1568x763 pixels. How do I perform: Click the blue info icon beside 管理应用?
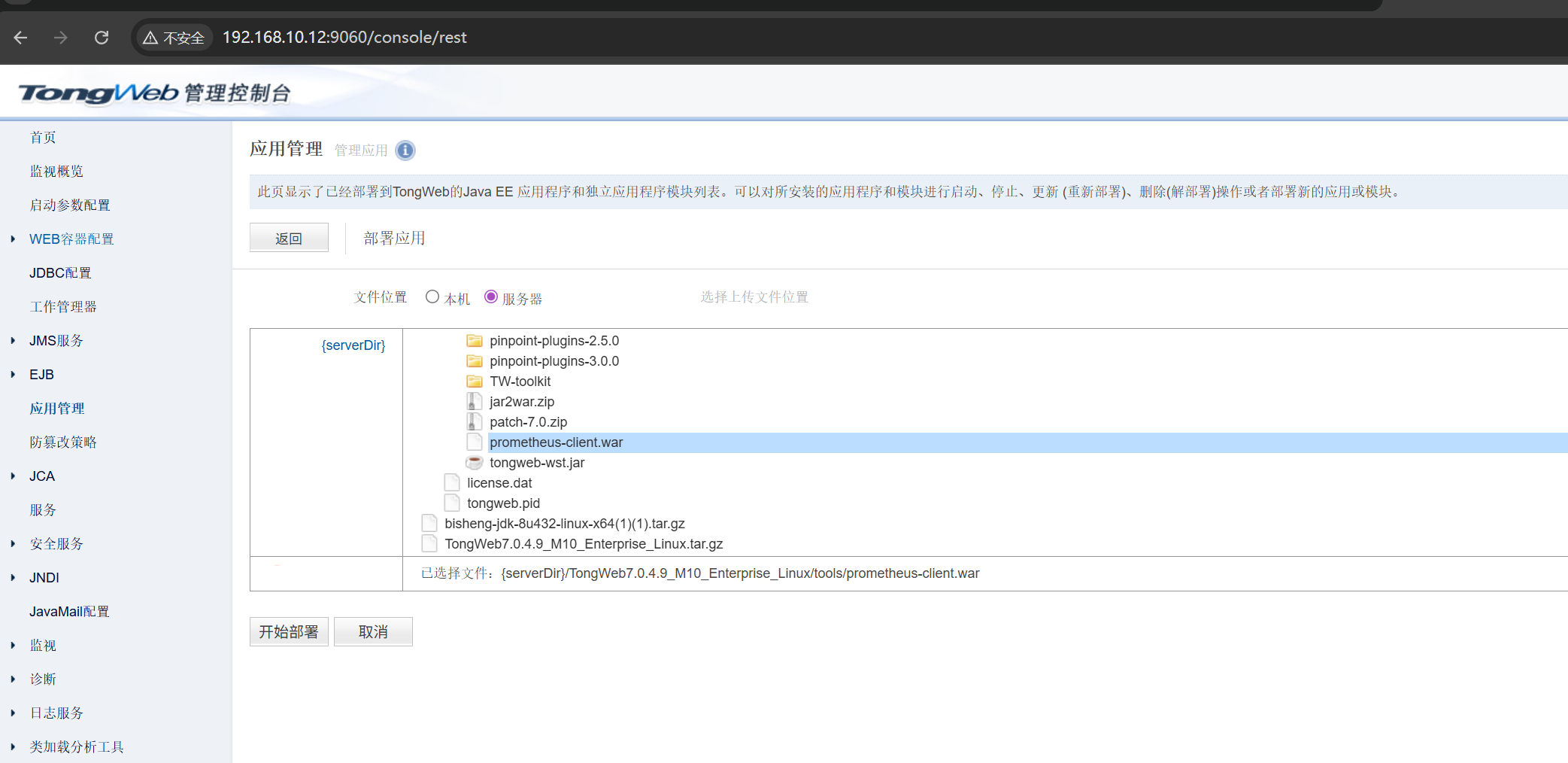(405, 150)
